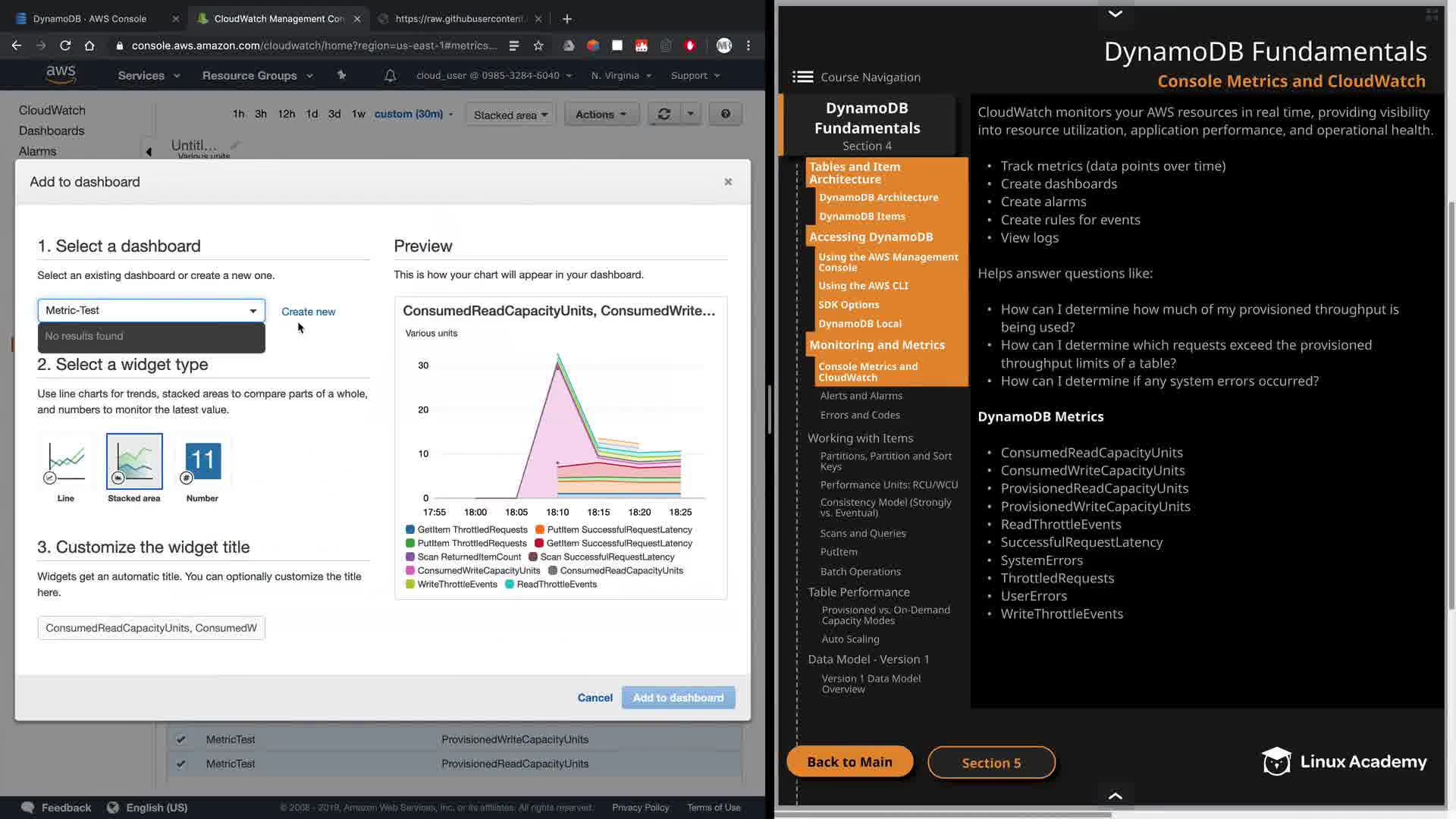This screenshot has height=819, width=1456.
Task: Choose the Number widget type icon
Action: [x=202, y=461]
